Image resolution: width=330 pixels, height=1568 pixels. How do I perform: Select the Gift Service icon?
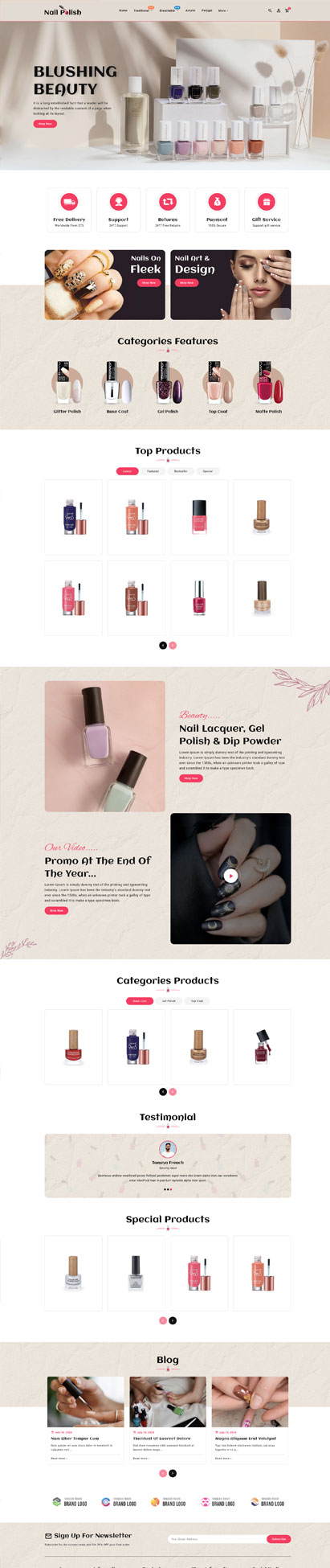click(x=267, y=202)
